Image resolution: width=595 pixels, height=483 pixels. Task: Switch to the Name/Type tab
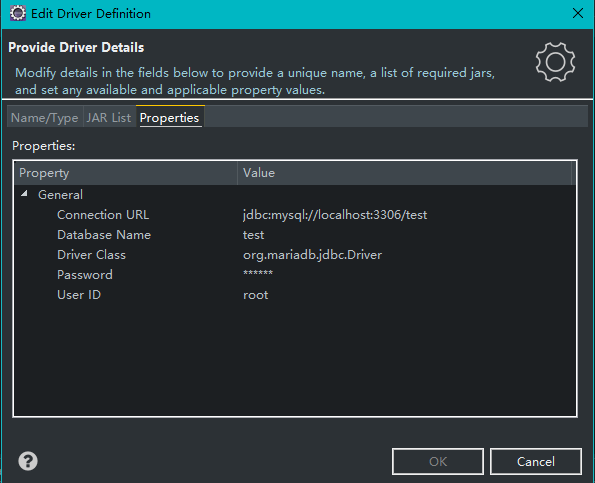point(45,118)
